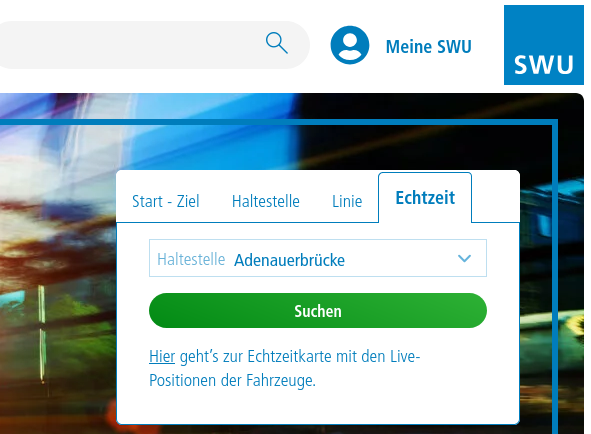
Task: Click the grey Haltestelle label inside the combo box
Action: tap(191, 259)
